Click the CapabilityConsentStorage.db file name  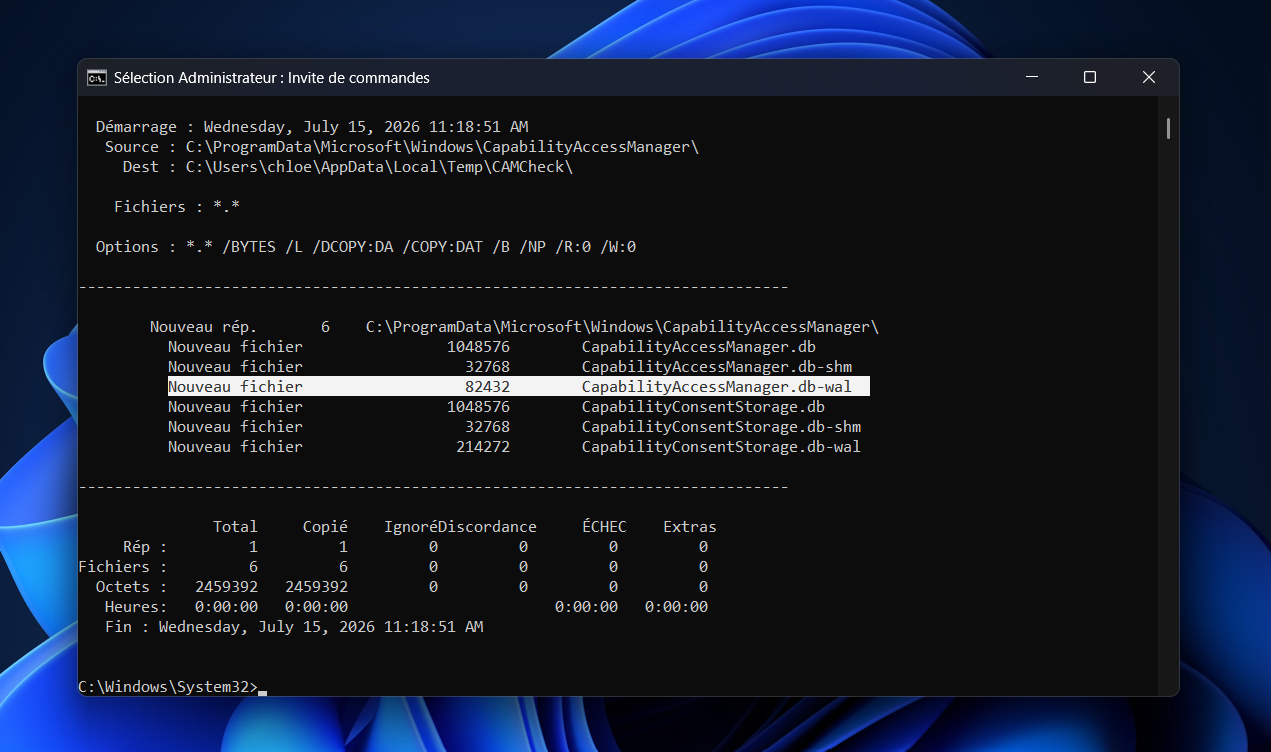(x=703, y=407)
